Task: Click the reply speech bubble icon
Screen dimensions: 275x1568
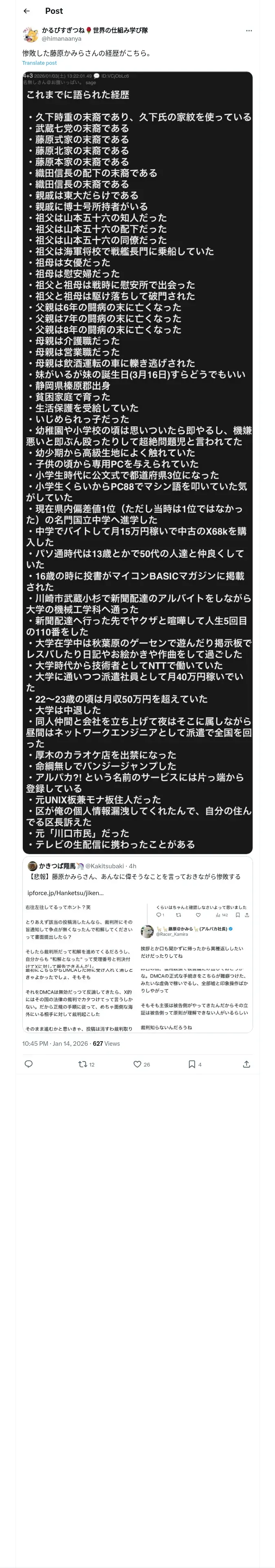Action: pos(28,1064)
